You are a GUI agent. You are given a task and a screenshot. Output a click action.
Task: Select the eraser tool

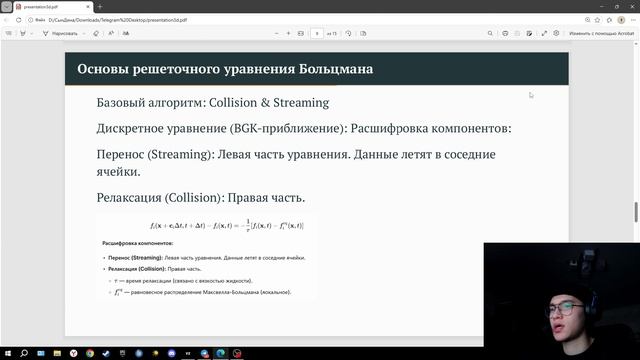96,33
